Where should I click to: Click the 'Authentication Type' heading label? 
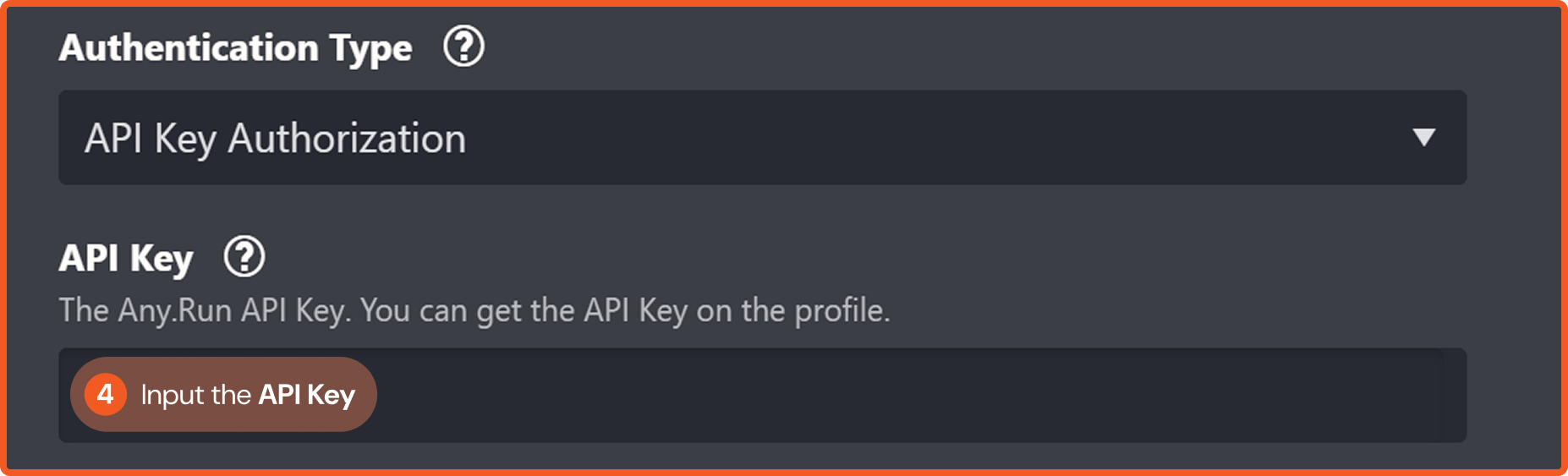tap(235, 47)
